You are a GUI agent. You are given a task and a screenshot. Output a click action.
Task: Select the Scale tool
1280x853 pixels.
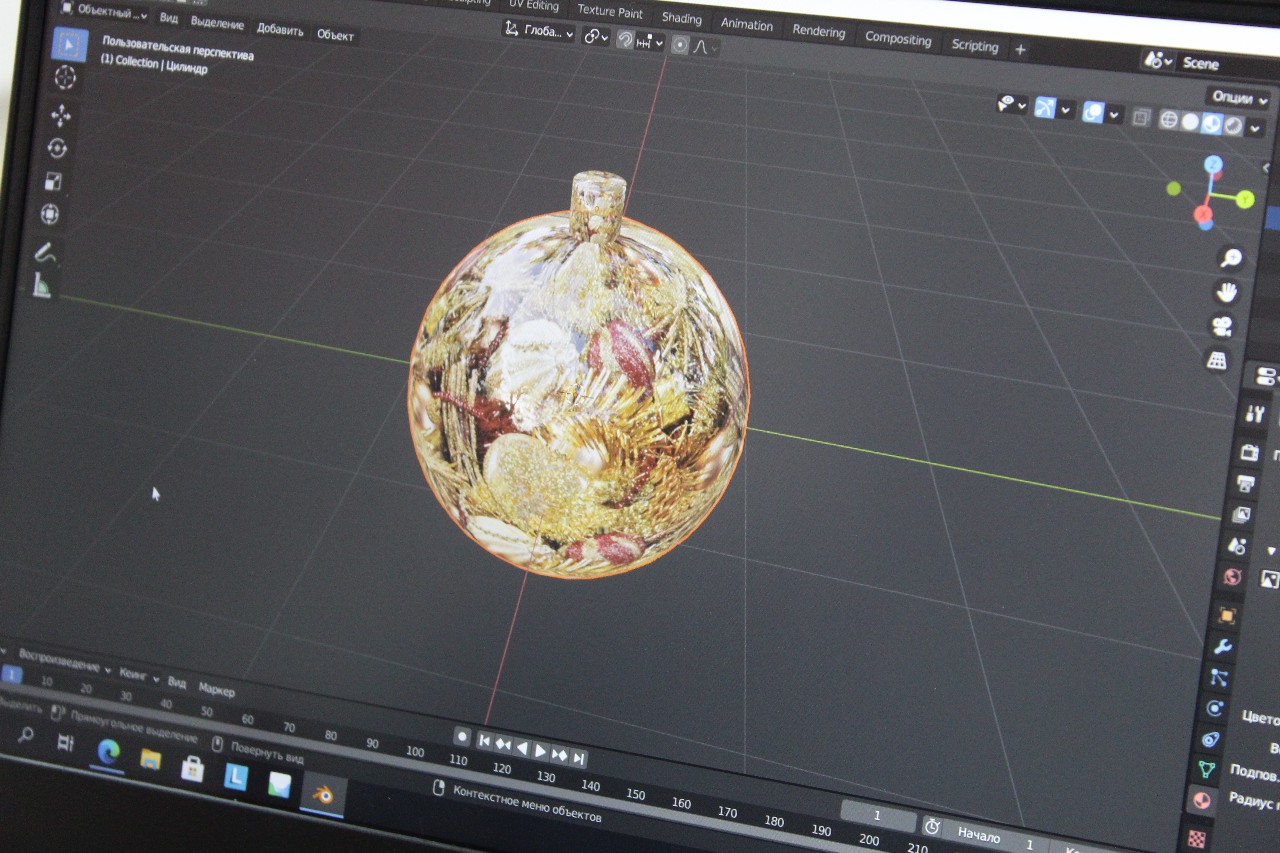(54, 181)
